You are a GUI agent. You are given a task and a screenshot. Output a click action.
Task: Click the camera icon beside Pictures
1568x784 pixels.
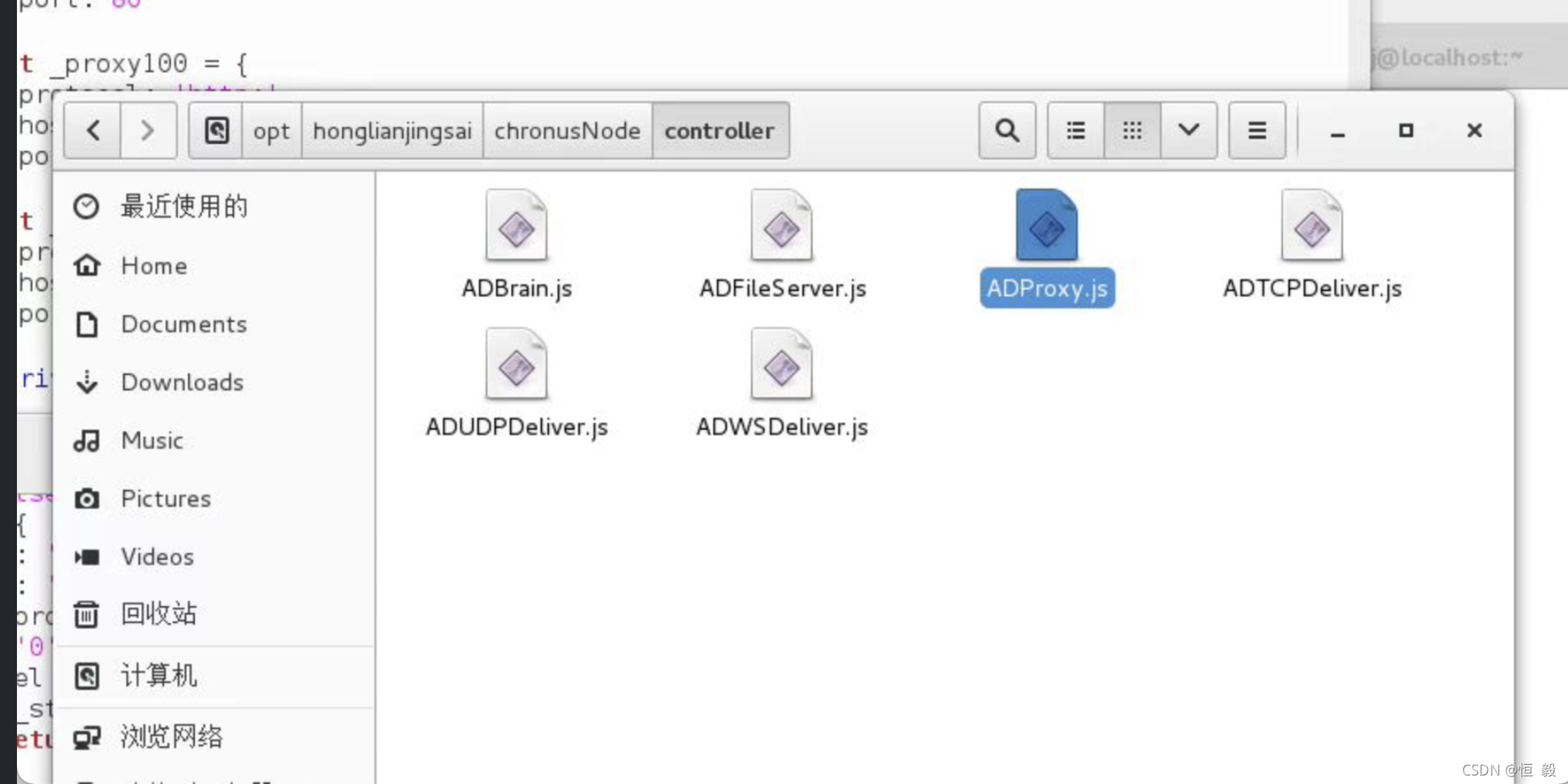86,499
